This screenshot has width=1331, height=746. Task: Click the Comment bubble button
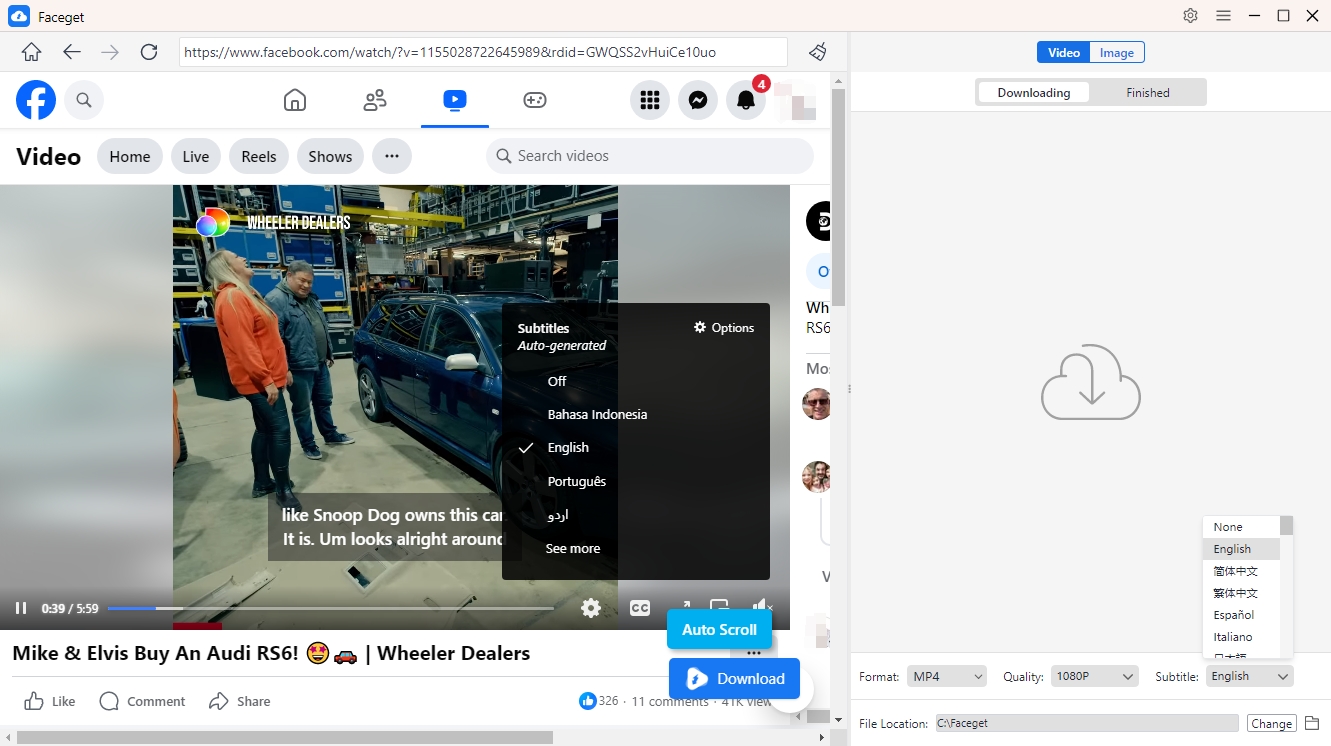click(143, 701)
